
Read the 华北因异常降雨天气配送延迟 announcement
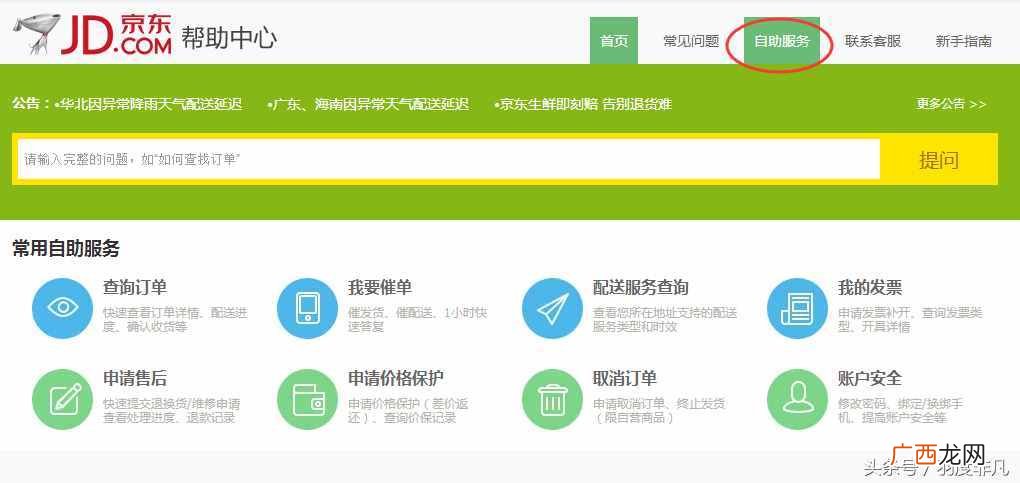click(x=149, y=104)
